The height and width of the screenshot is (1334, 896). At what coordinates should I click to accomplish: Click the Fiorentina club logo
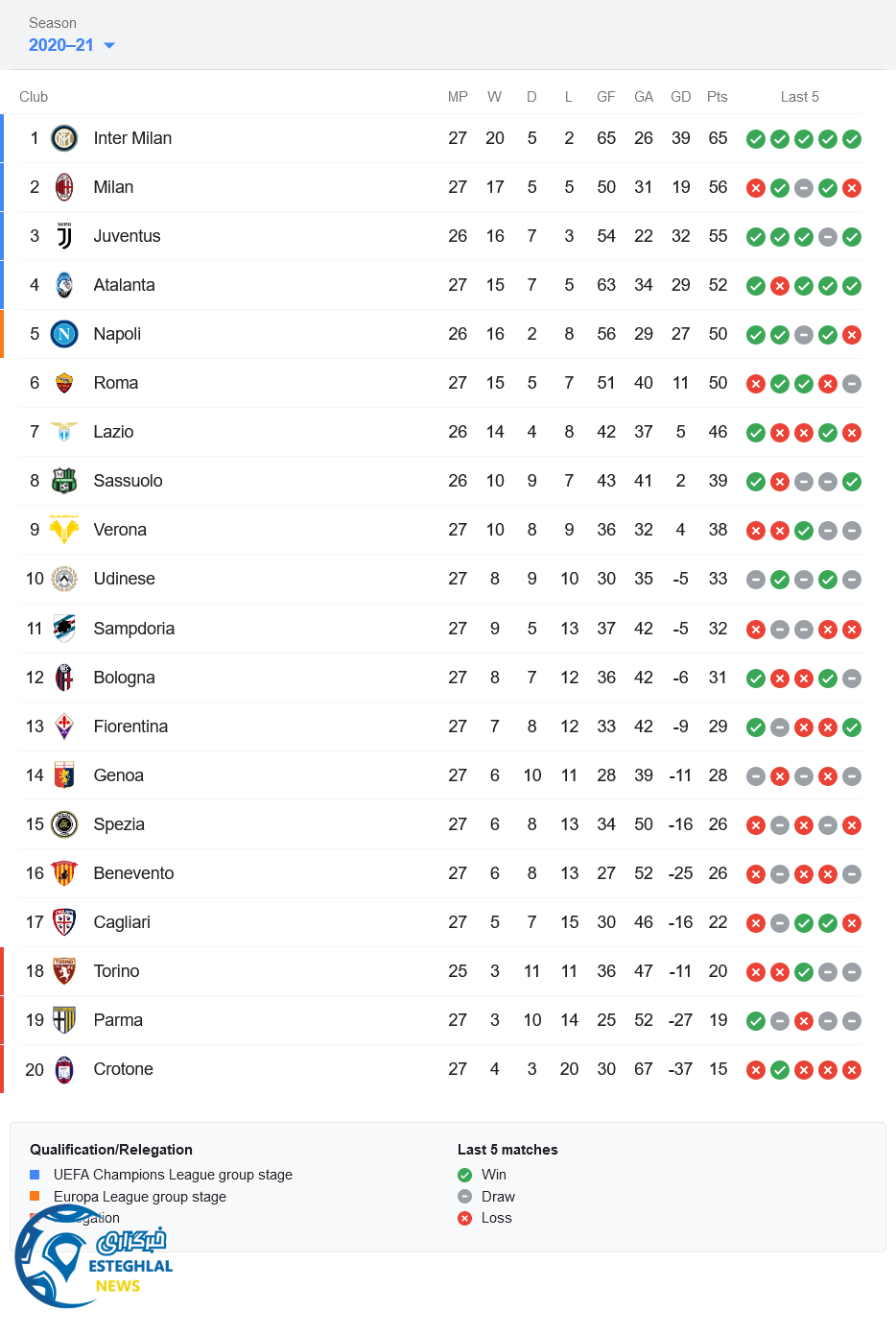(x=64, y=727)
